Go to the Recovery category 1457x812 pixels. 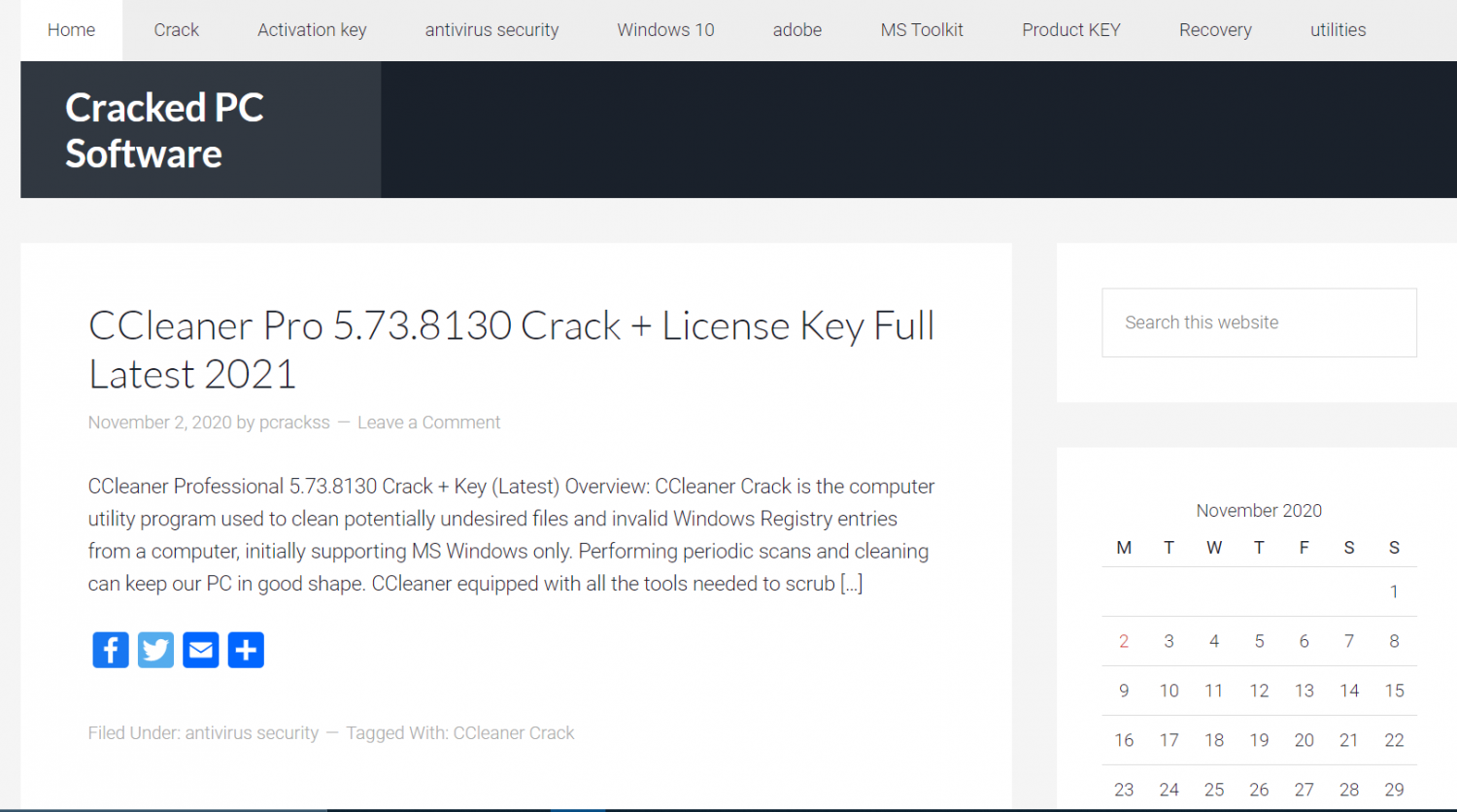[1215, 30]
